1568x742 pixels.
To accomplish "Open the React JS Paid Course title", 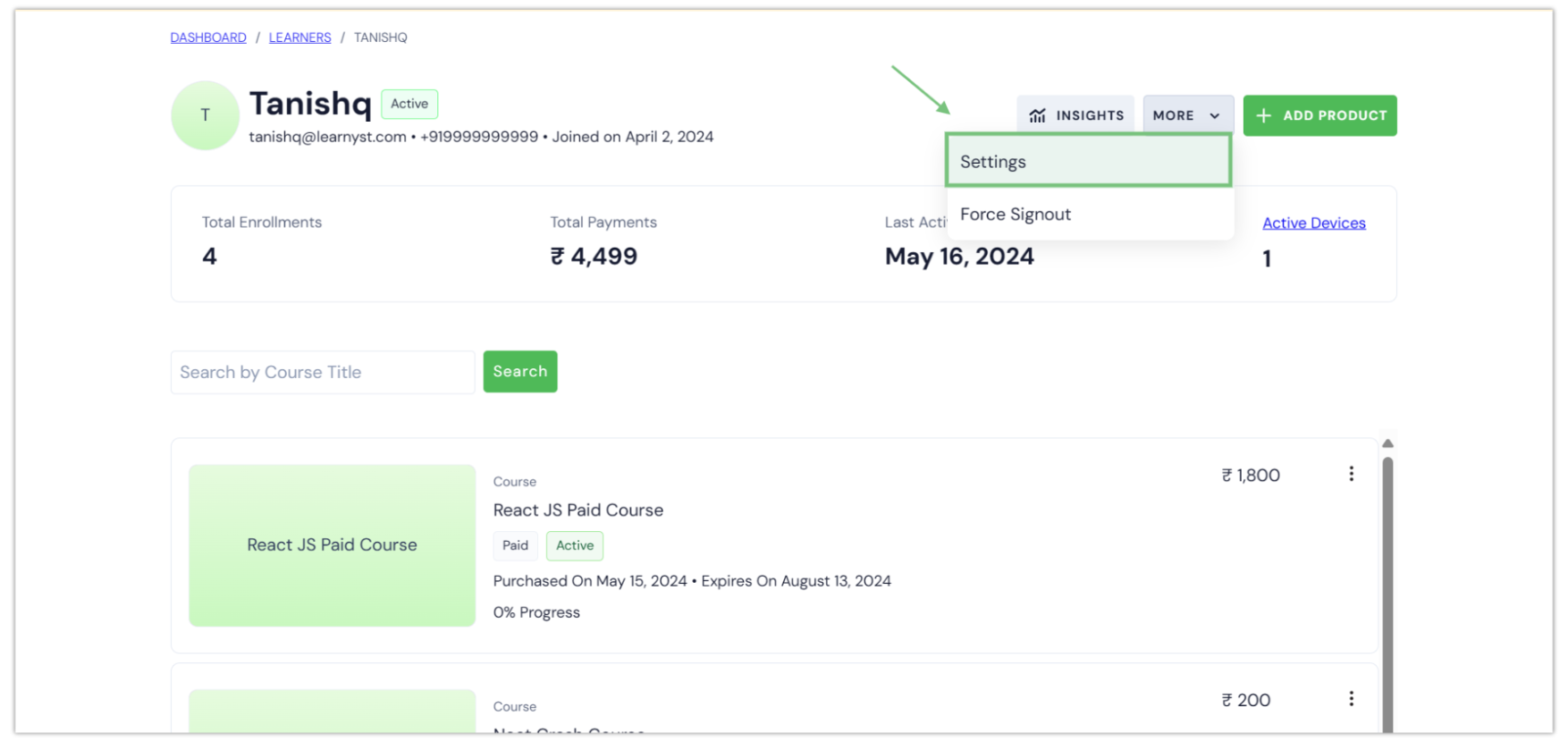I will 578,510.
